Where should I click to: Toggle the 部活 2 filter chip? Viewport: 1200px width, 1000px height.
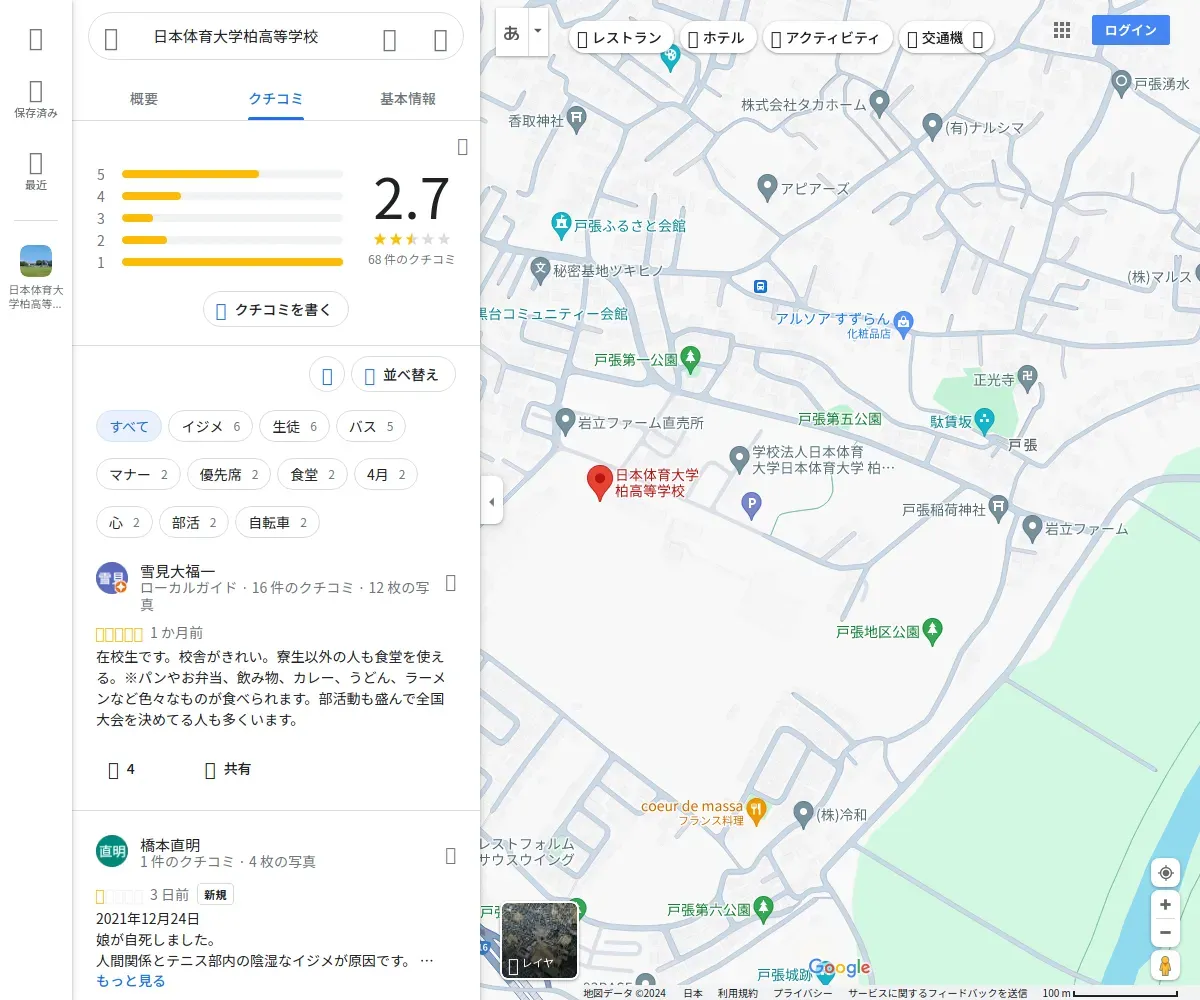pyautogui.click(x=194, y=523)
